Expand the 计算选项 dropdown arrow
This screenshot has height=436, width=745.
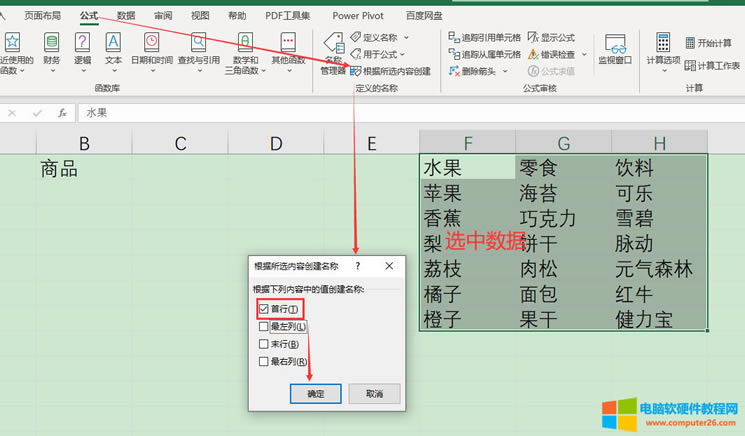pos(664,71)
